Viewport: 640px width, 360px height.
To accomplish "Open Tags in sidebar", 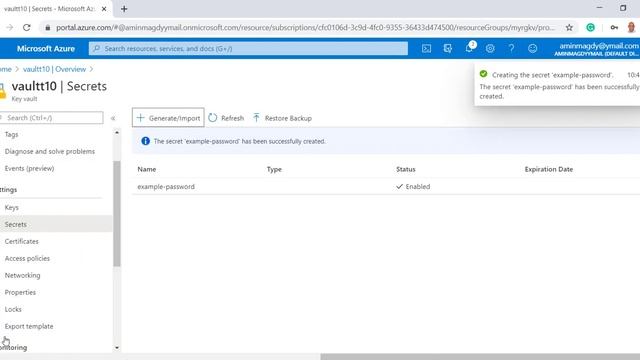I will point(11,134).
